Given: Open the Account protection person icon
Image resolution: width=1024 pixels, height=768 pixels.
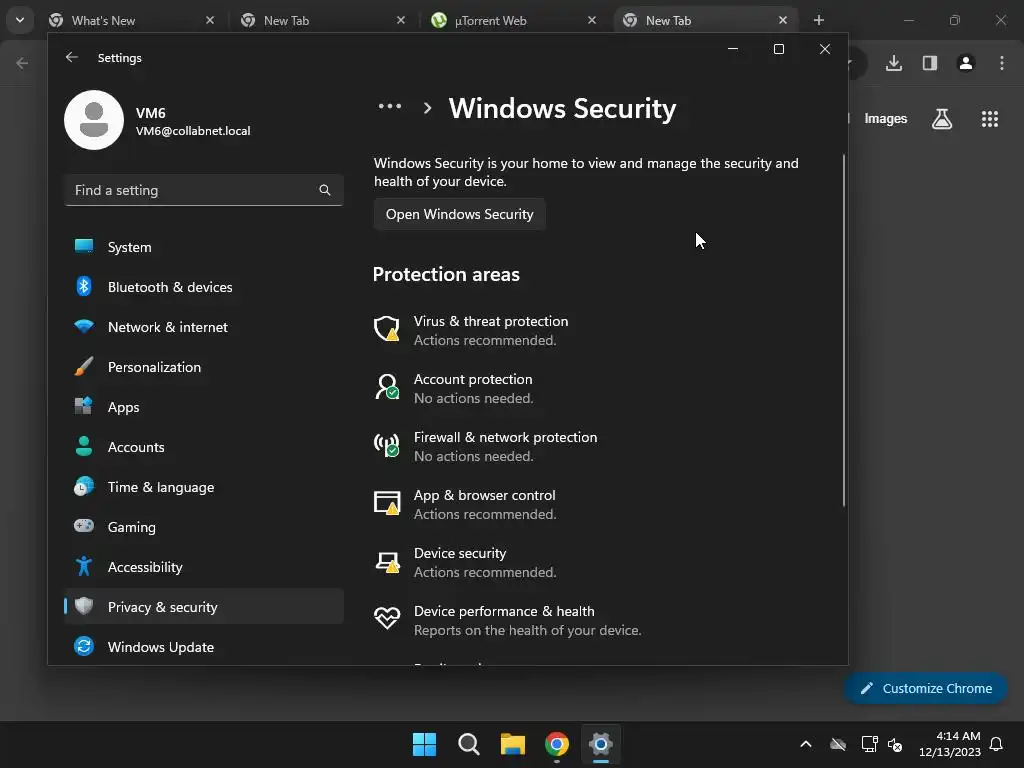Looking at the screenshot, I should [387, 387].
